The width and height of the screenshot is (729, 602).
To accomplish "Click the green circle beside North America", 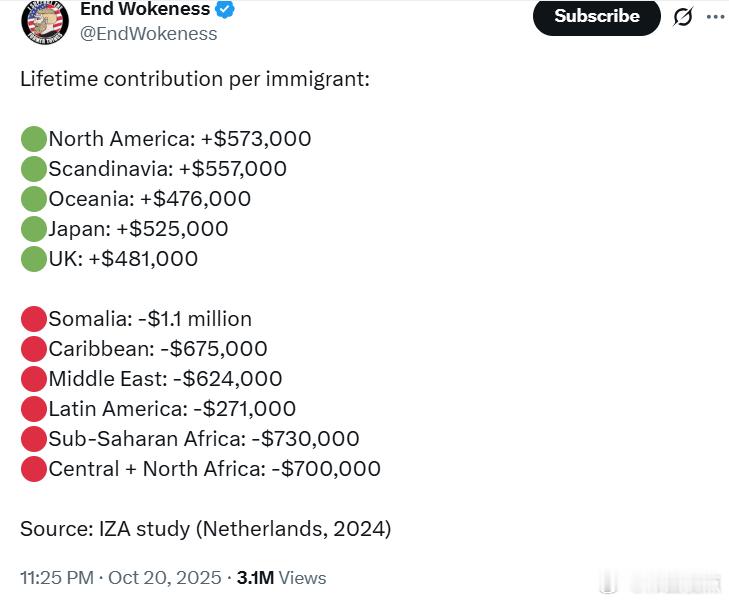I will point(34,139).
